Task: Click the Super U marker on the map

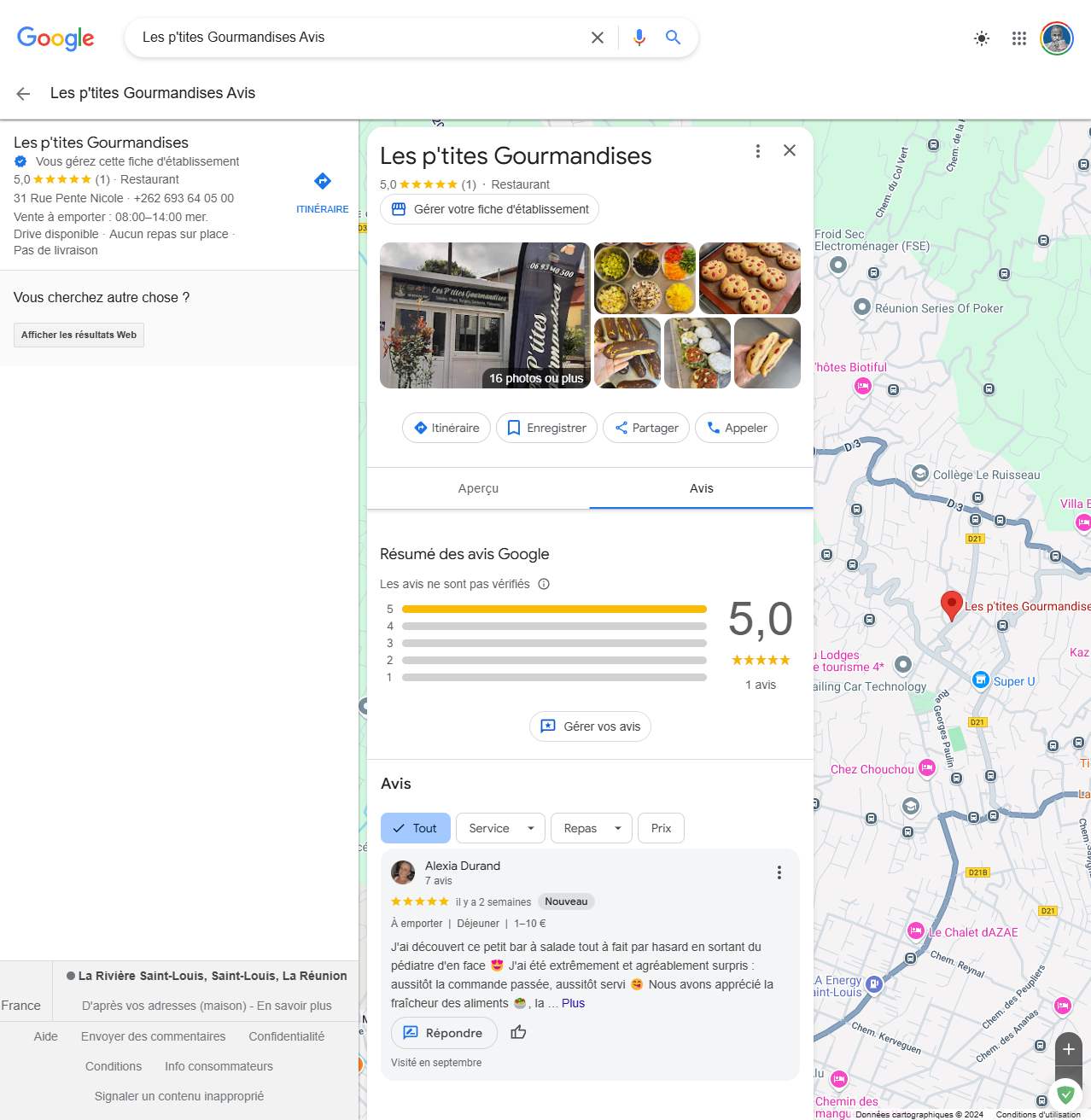Action: point(981,680)
